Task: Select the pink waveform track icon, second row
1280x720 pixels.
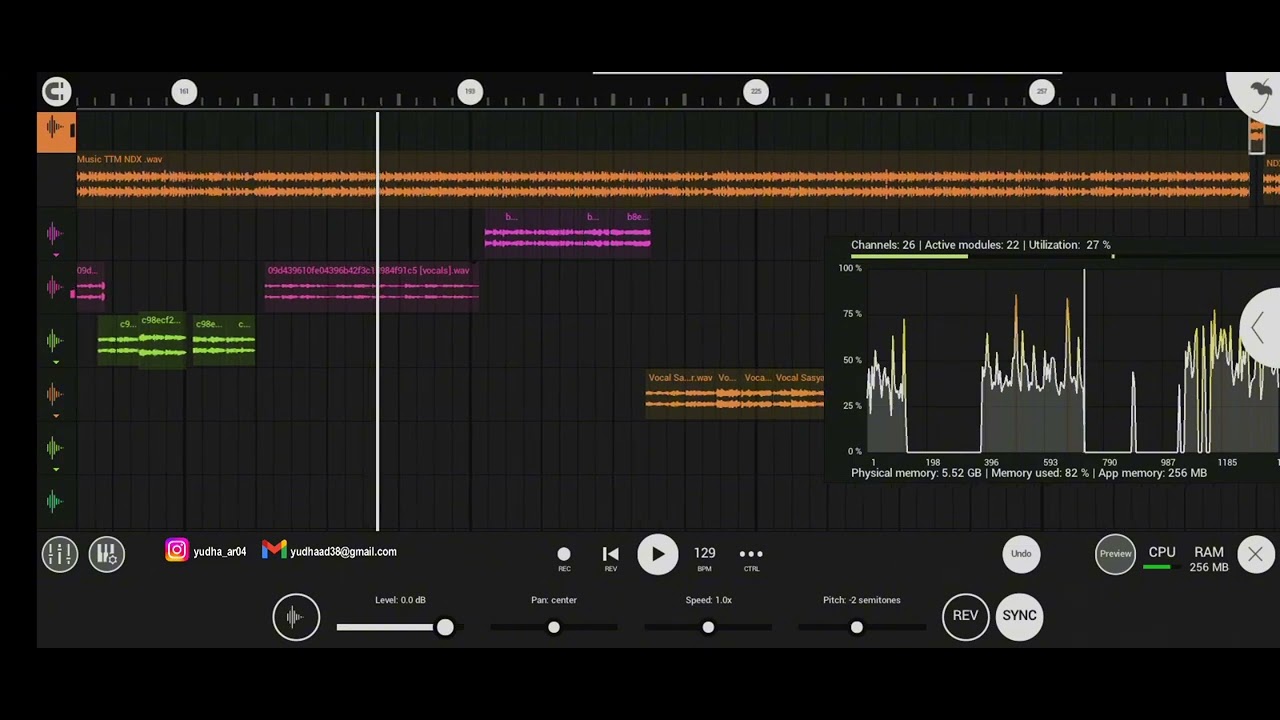Action: click(55, 234)
